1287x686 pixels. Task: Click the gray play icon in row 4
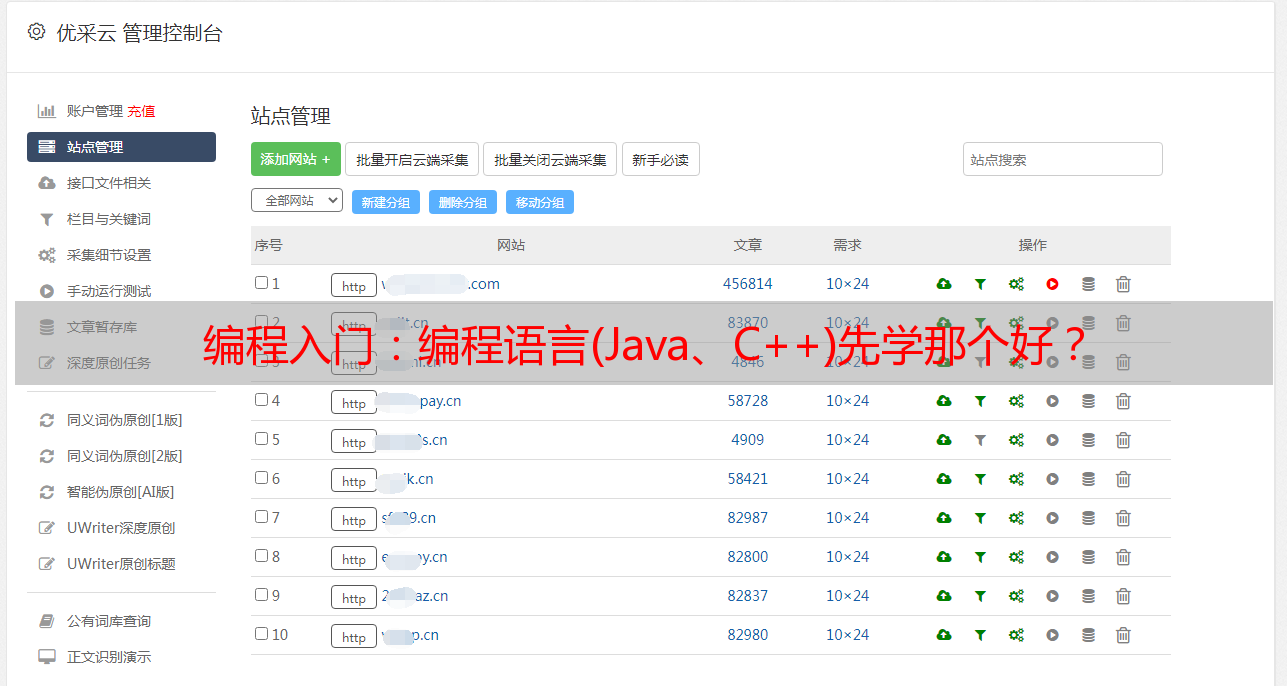(1052, 401)
